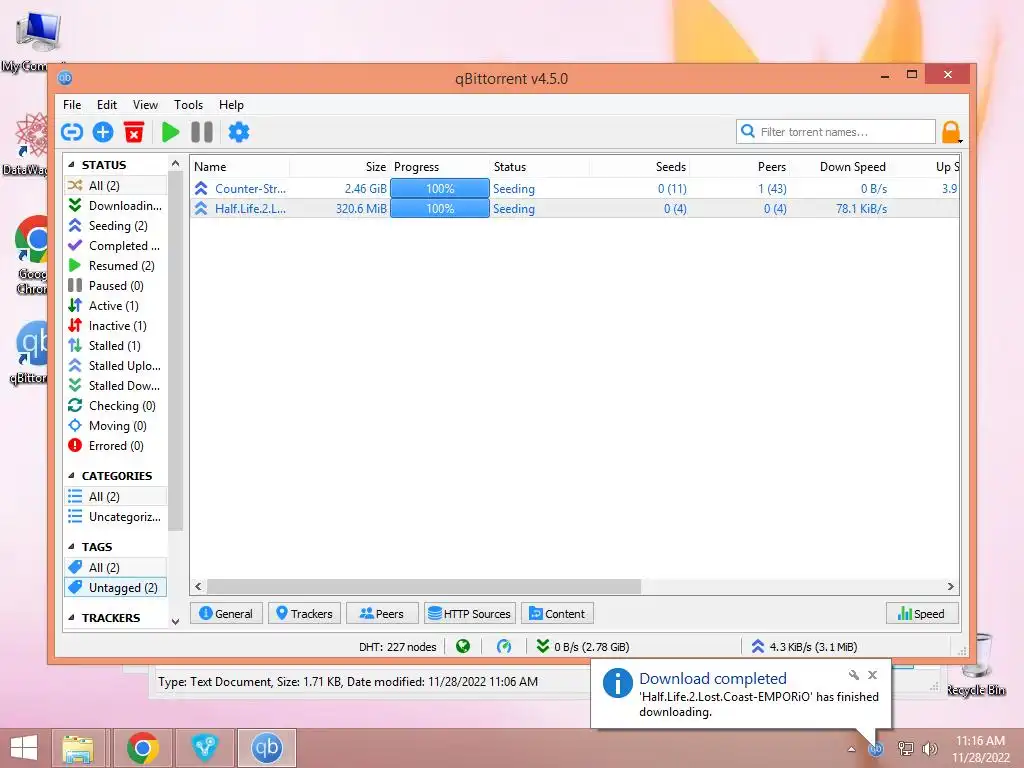Click the Add torrent file plus icon
1024x768 pixels.
tap(103, 132)
